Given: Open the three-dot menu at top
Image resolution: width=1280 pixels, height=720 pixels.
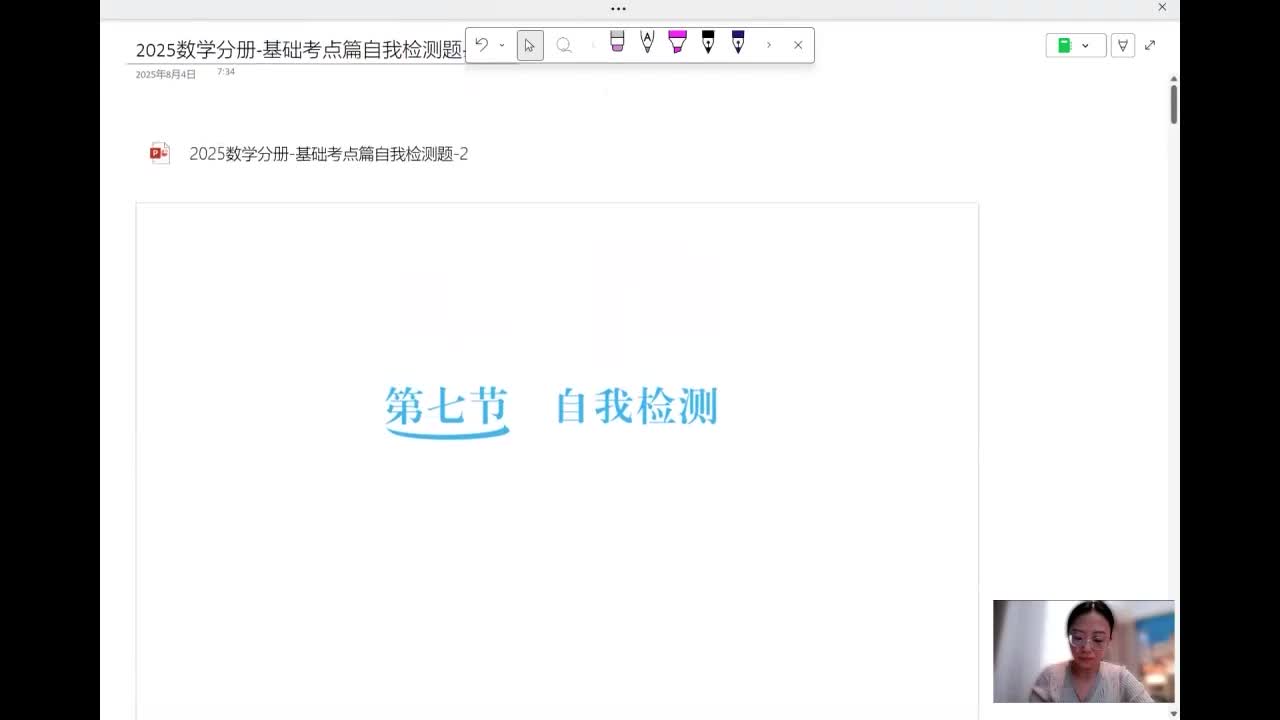Looking at the screenshot, I should coord(618,8).
